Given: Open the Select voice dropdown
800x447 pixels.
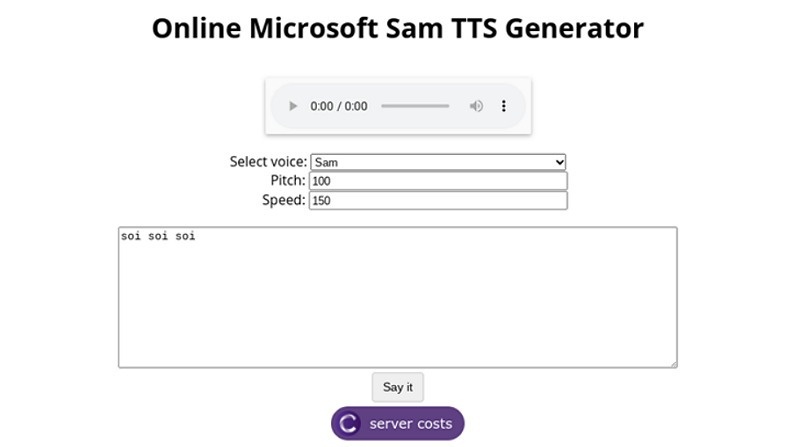Looking at the screenshot, I should pyautogui.click(x=438, y=162).
